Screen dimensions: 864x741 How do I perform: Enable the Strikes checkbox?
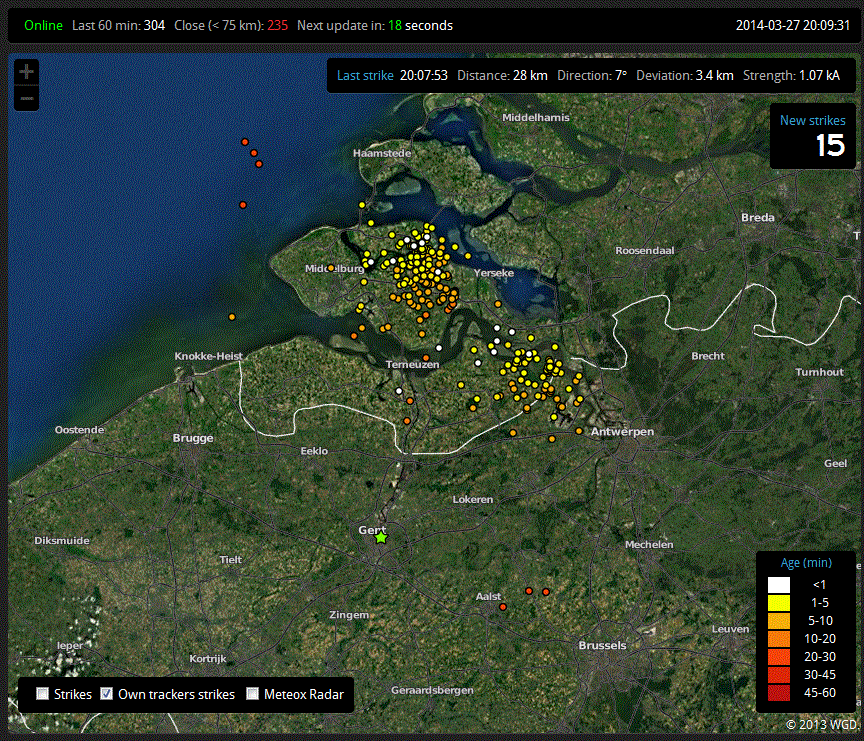coord(42,694)
